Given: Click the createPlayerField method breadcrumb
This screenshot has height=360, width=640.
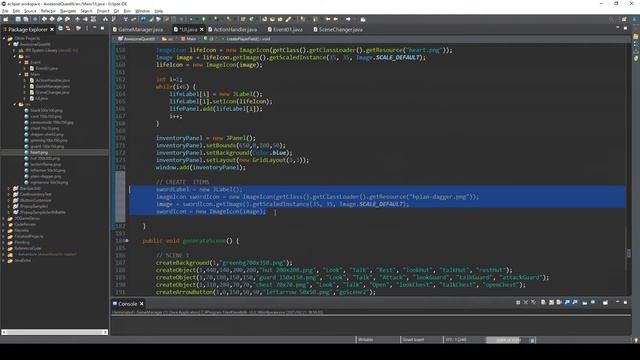Looking at the screenshot, I should (248, 39).
